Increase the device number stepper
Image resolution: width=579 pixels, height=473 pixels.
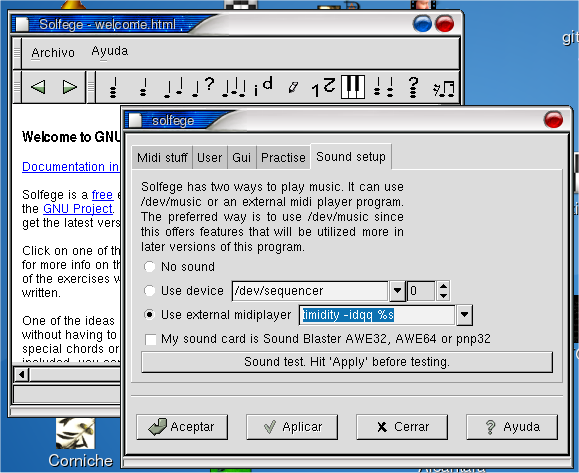[x=443, y=286]
